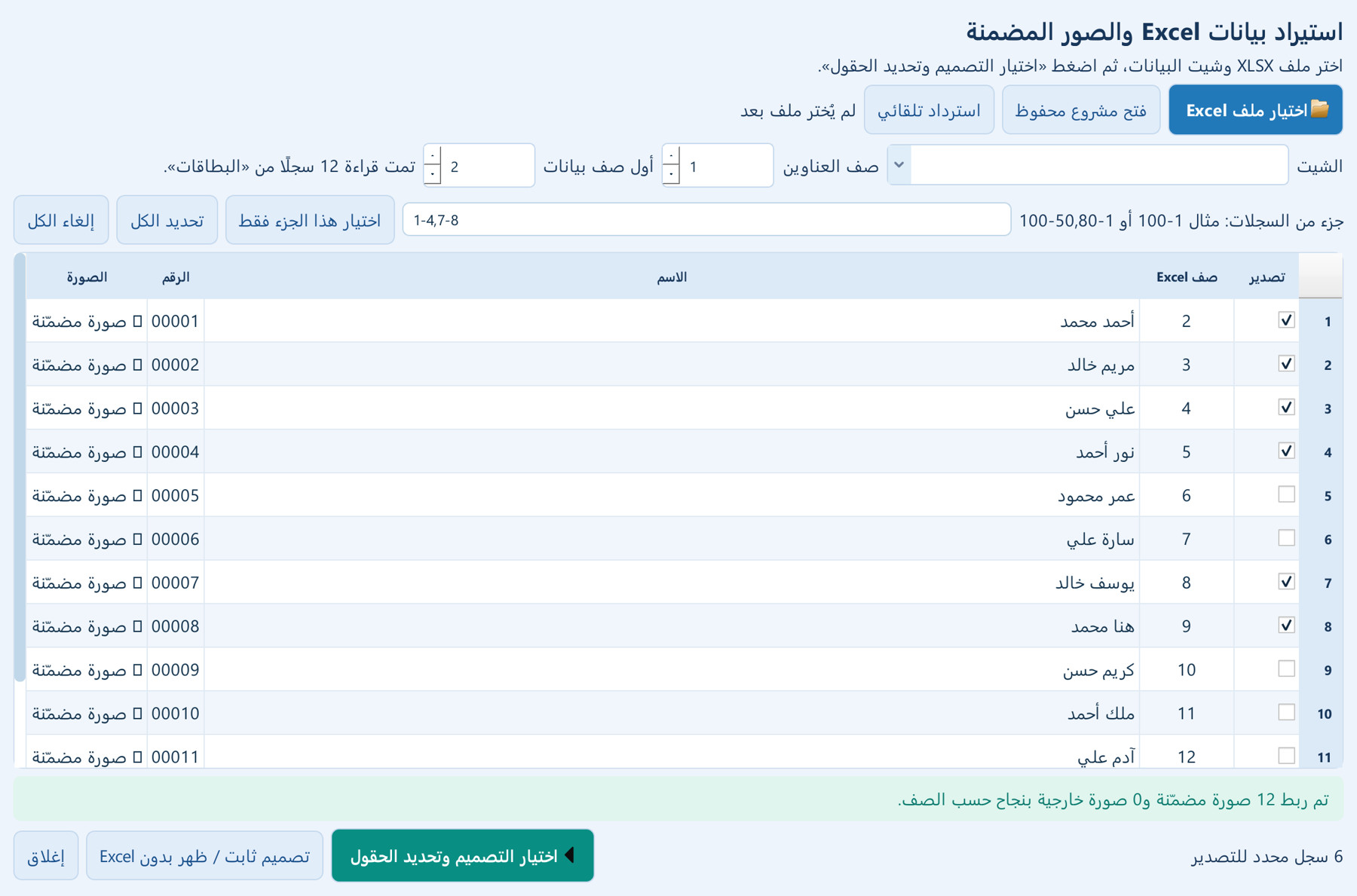
Task: Click the table's vertical scrollbar
Action: click(20, 467)
